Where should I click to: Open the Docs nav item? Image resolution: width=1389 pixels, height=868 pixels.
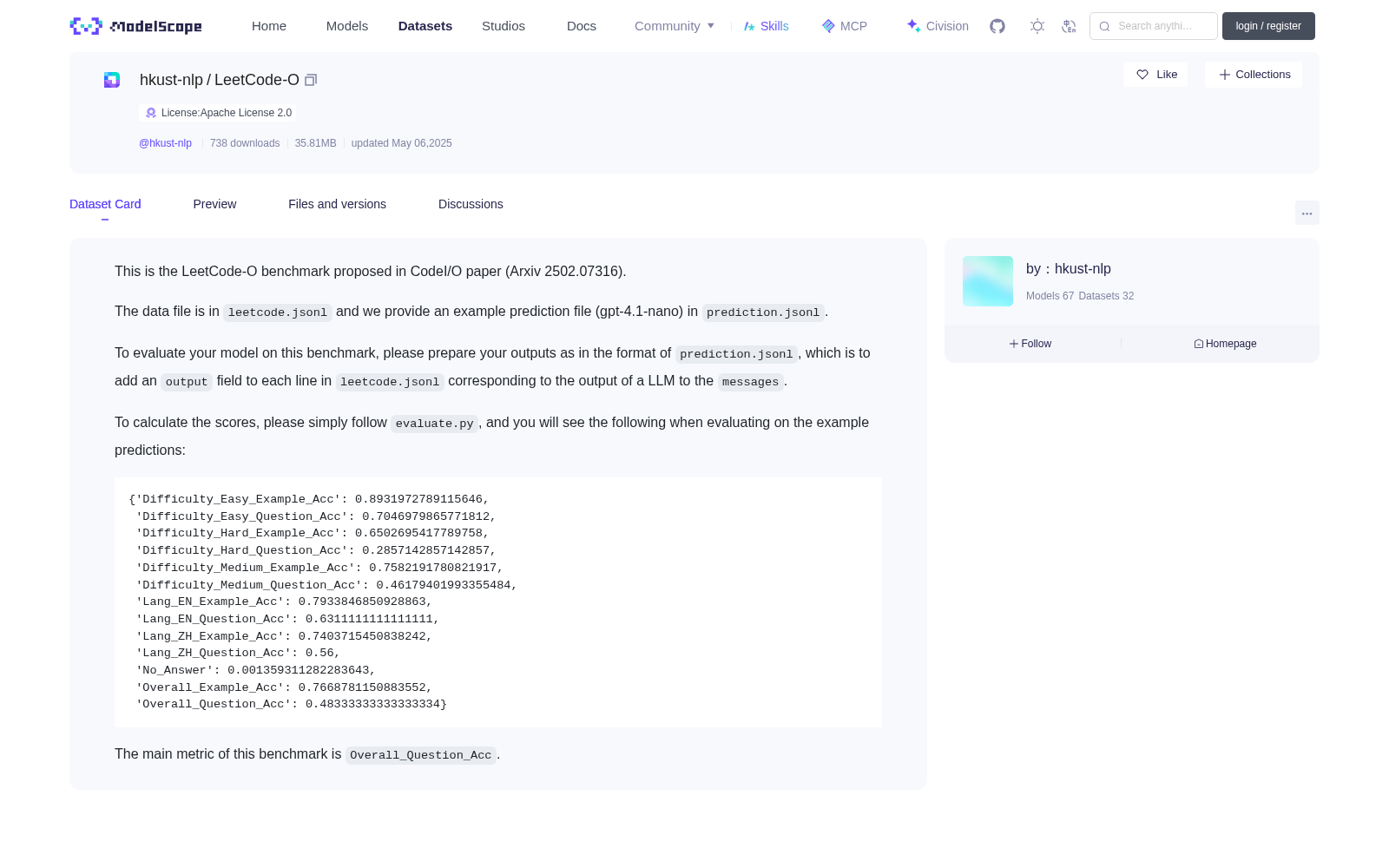[x=582, y=26]
